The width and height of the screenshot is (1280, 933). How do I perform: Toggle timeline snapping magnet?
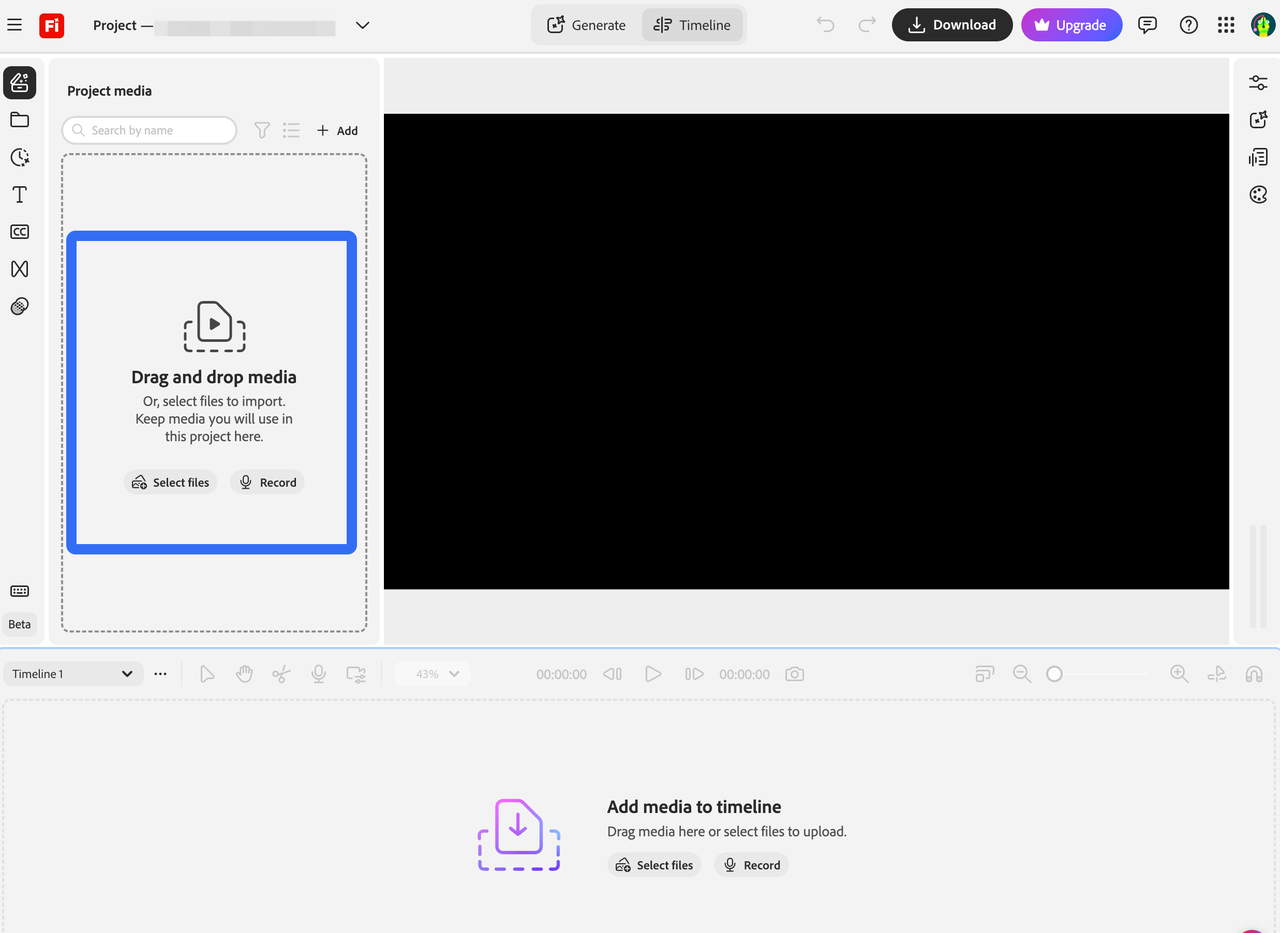[1253, 674]
